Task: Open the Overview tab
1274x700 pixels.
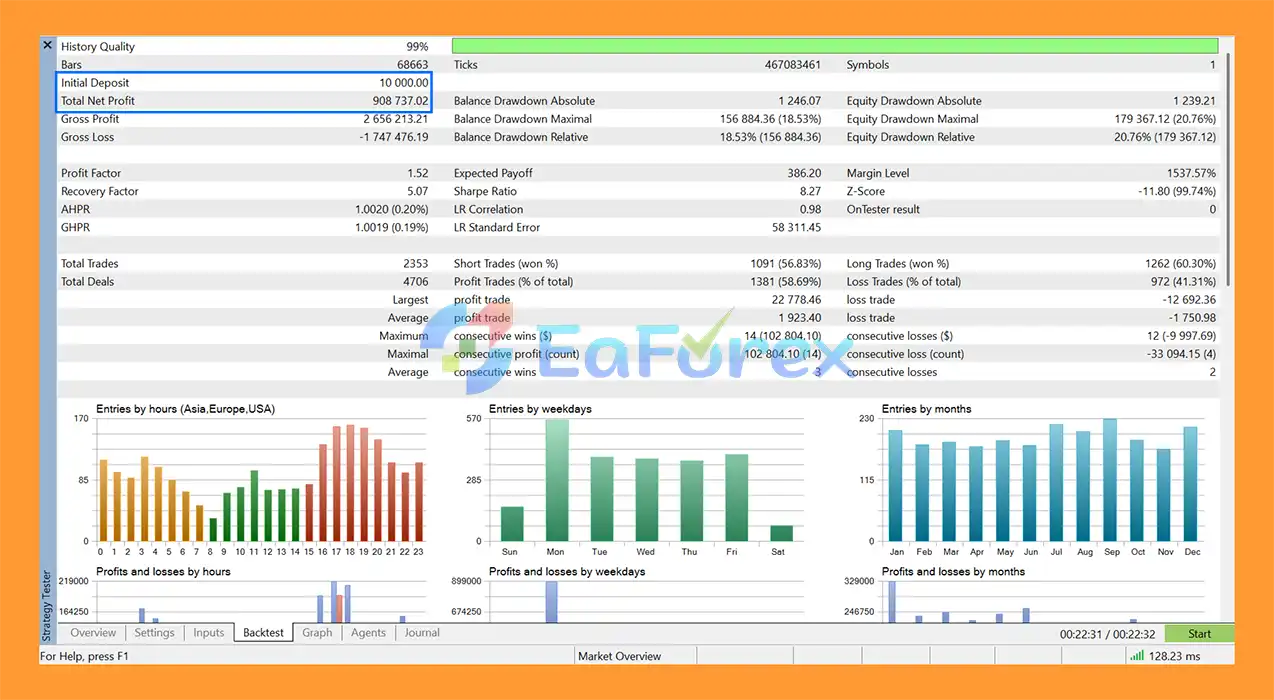Action: 93,633
